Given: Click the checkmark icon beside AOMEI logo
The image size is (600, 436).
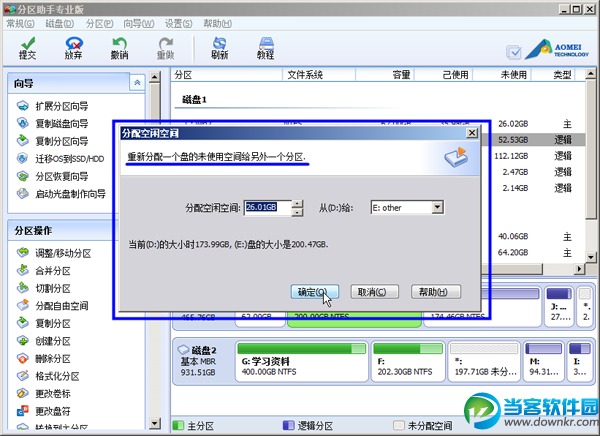Looking at the screenshot, I should tap(514, 52).
